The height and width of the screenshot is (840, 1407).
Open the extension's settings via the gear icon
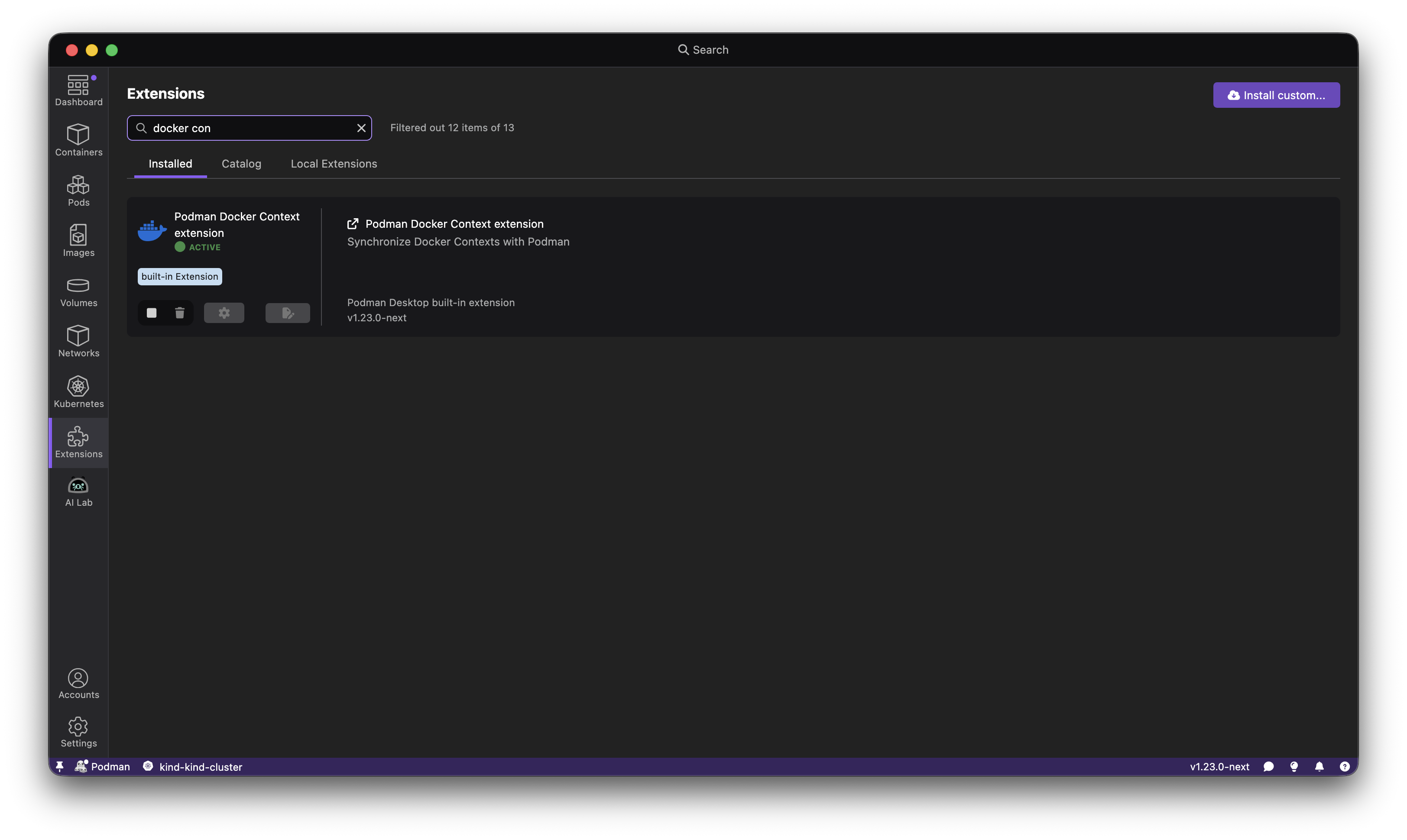click(x=224, y=313)
